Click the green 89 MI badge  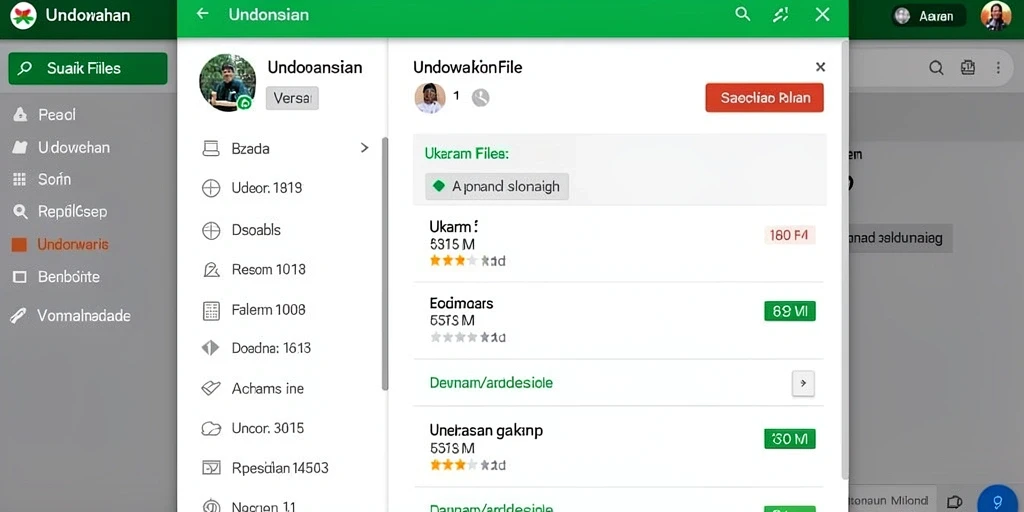coord(790,312)
